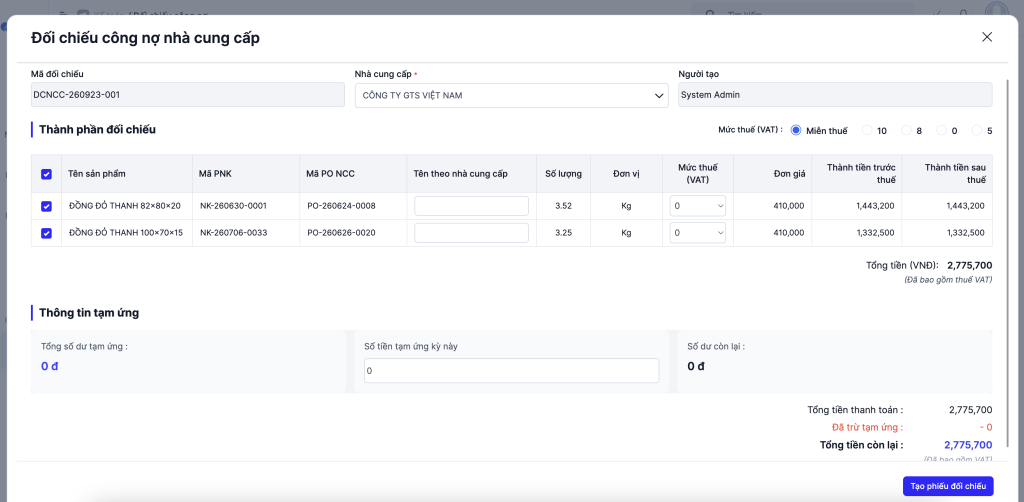Click the Tổng tiền còn lại blue amount
Viewport: 1024px width, 502px height.
968,445
